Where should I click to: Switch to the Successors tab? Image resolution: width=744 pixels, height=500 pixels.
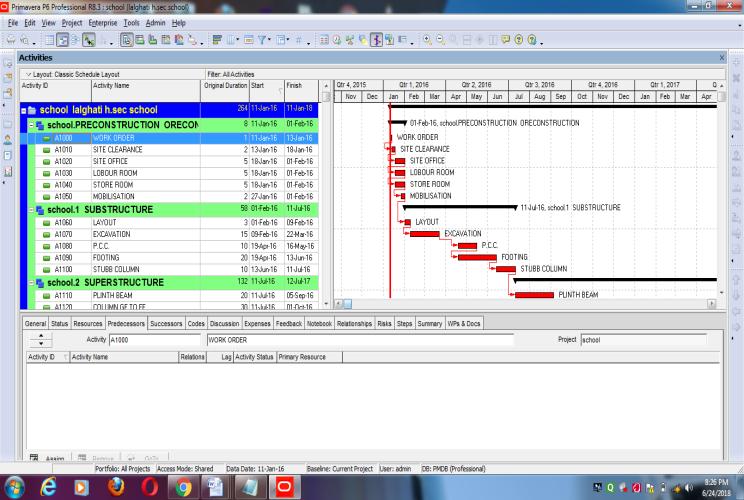click(166, 324)
